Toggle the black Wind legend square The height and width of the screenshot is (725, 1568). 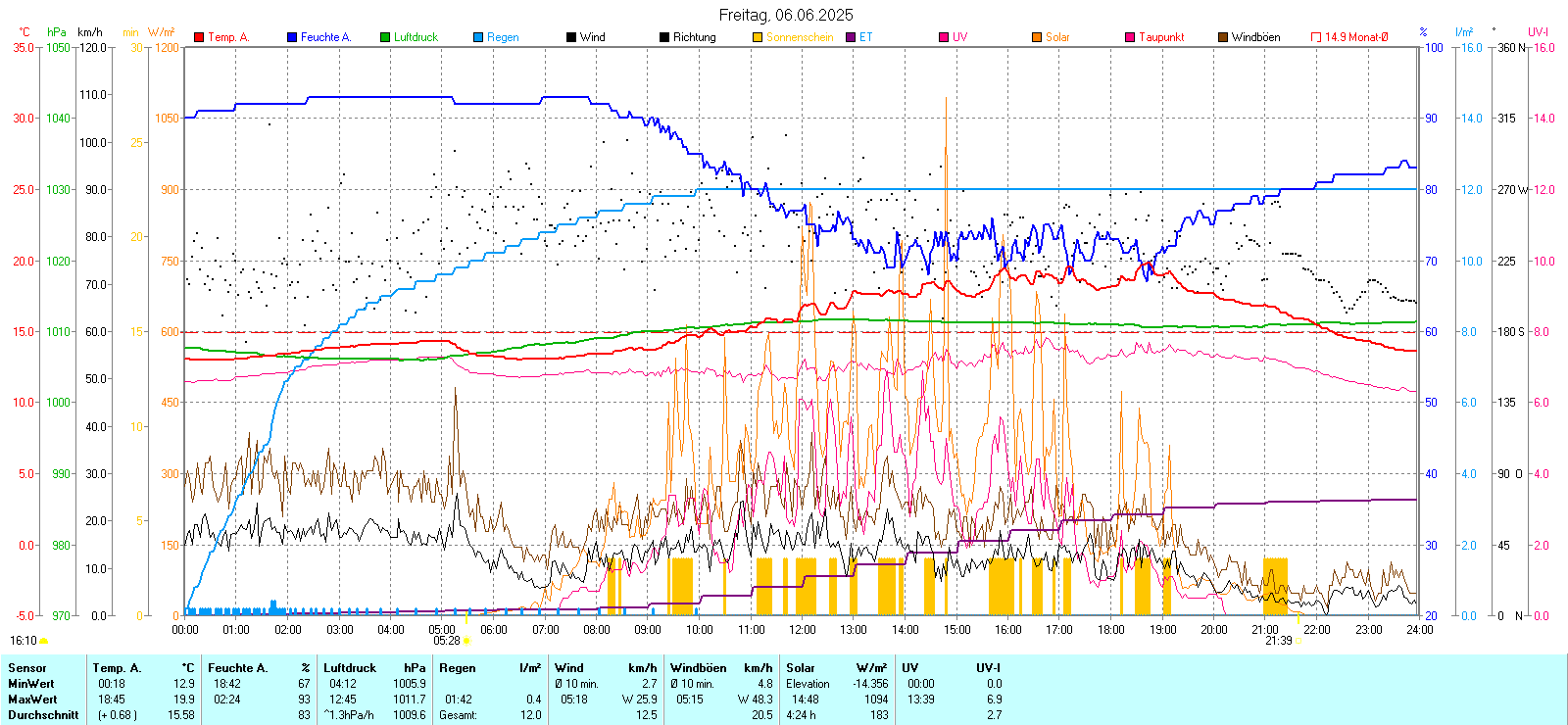tap(571, 37)
